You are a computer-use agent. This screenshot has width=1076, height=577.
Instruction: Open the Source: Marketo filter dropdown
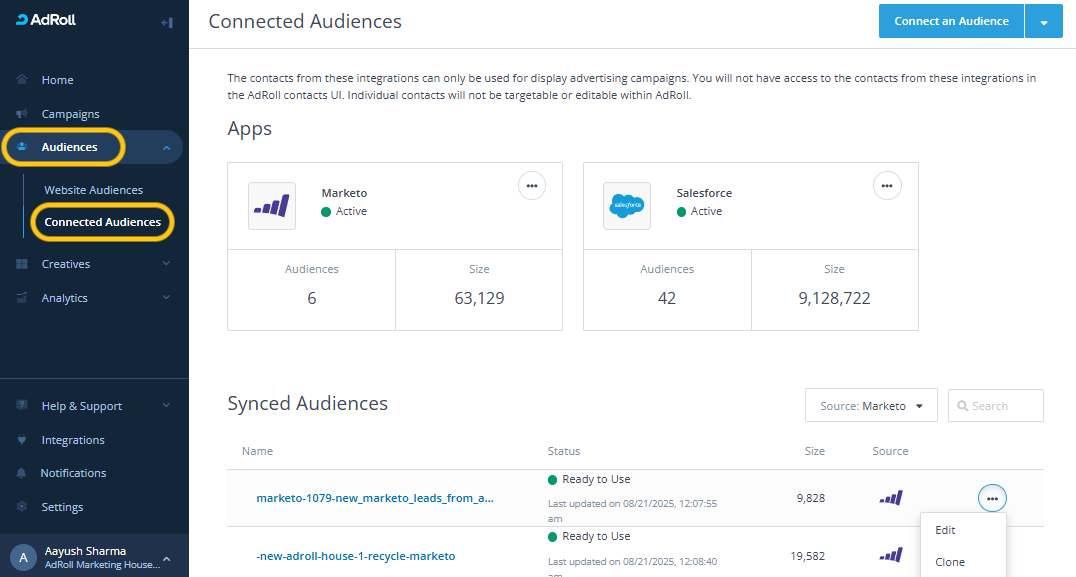click(x=870, y=406)
